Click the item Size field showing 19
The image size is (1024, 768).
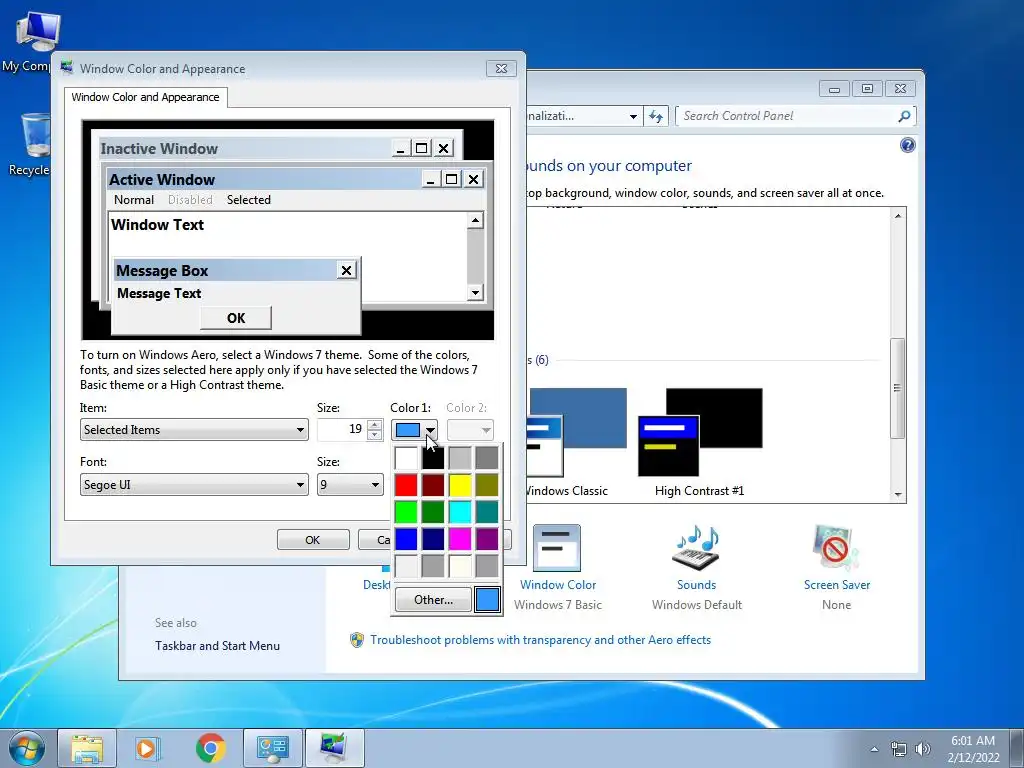click(x=342, y=429)
